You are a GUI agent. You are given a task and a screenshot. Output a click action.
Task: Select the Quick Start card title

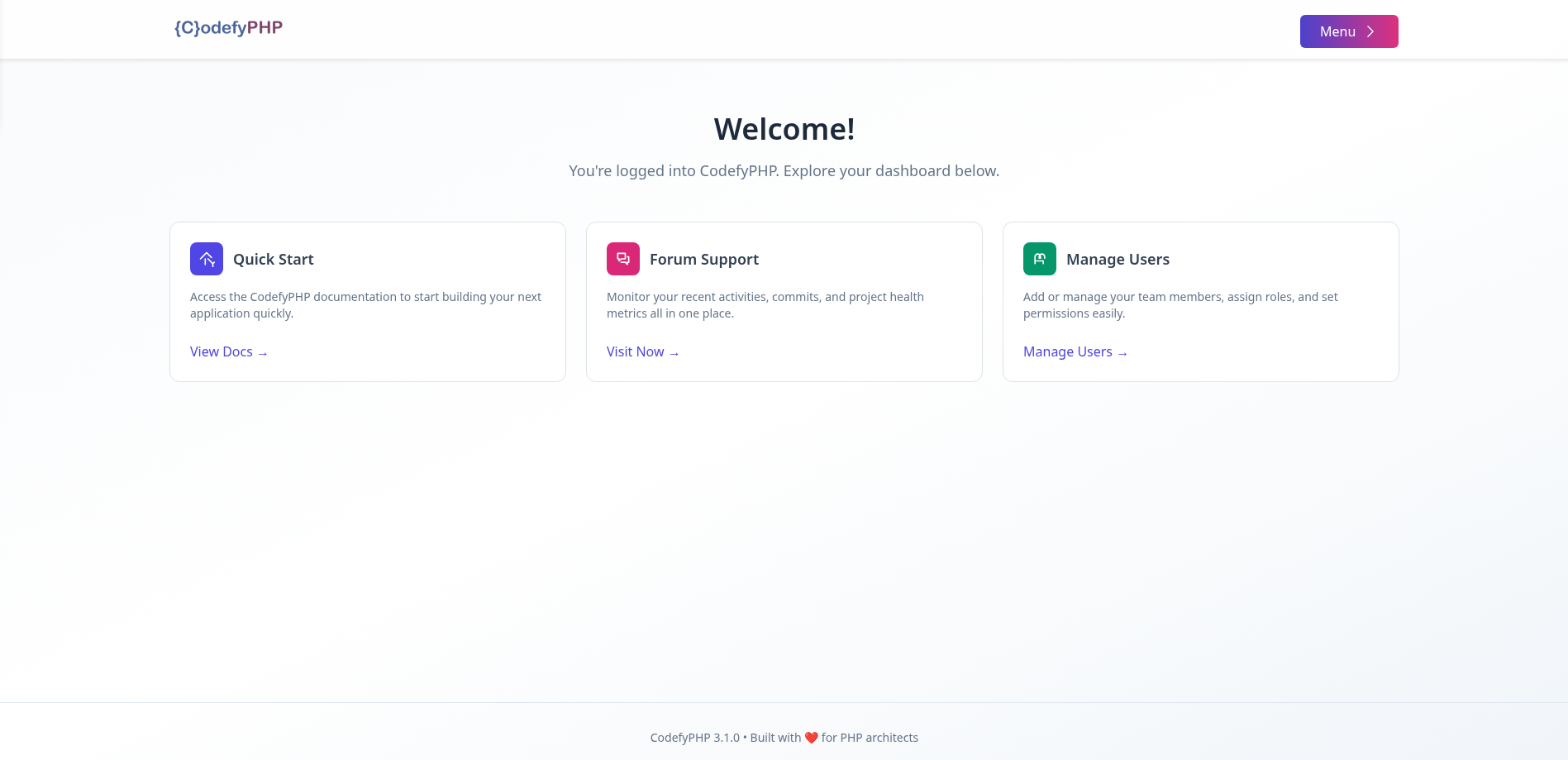(x=274, y=259)
